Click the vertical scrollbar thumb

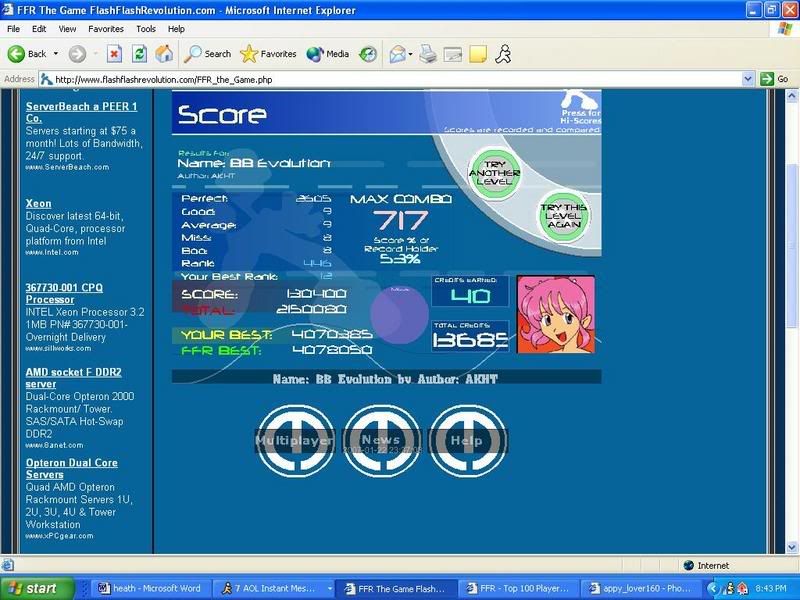pos(792,246)
